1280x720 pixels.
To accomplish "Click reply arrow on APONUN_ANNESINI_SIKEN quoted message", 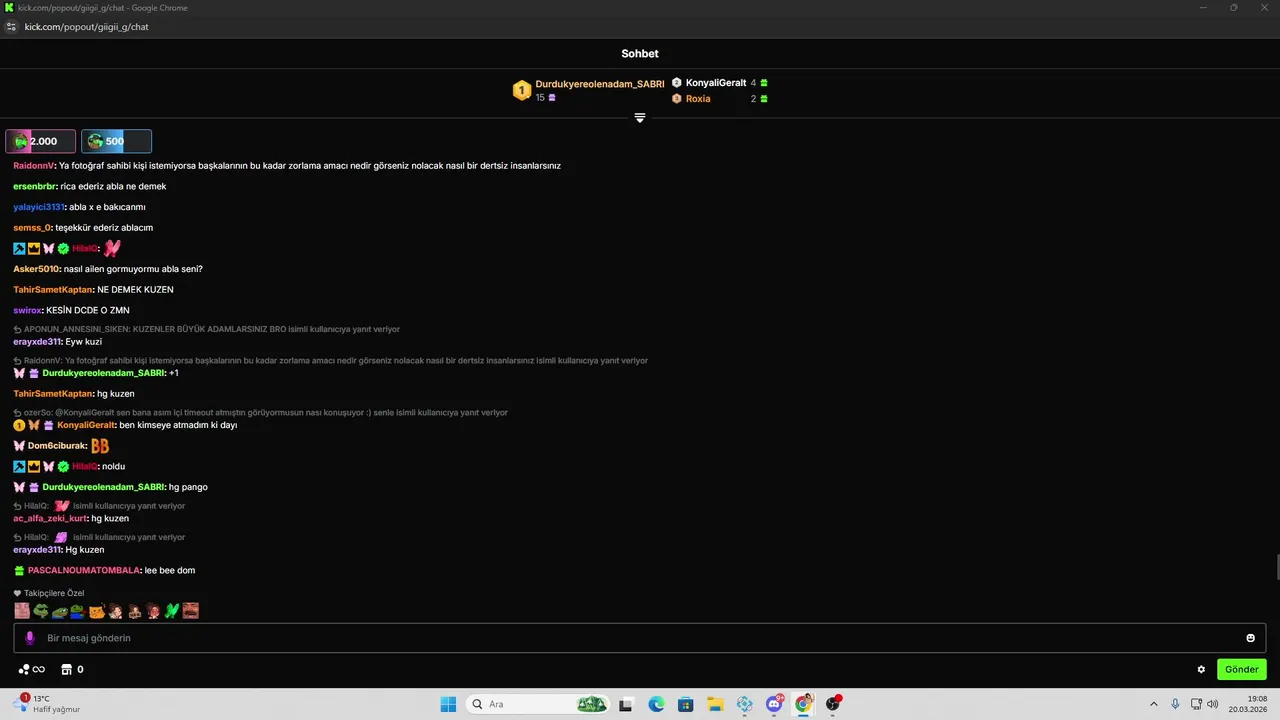I will click(17, 329).
